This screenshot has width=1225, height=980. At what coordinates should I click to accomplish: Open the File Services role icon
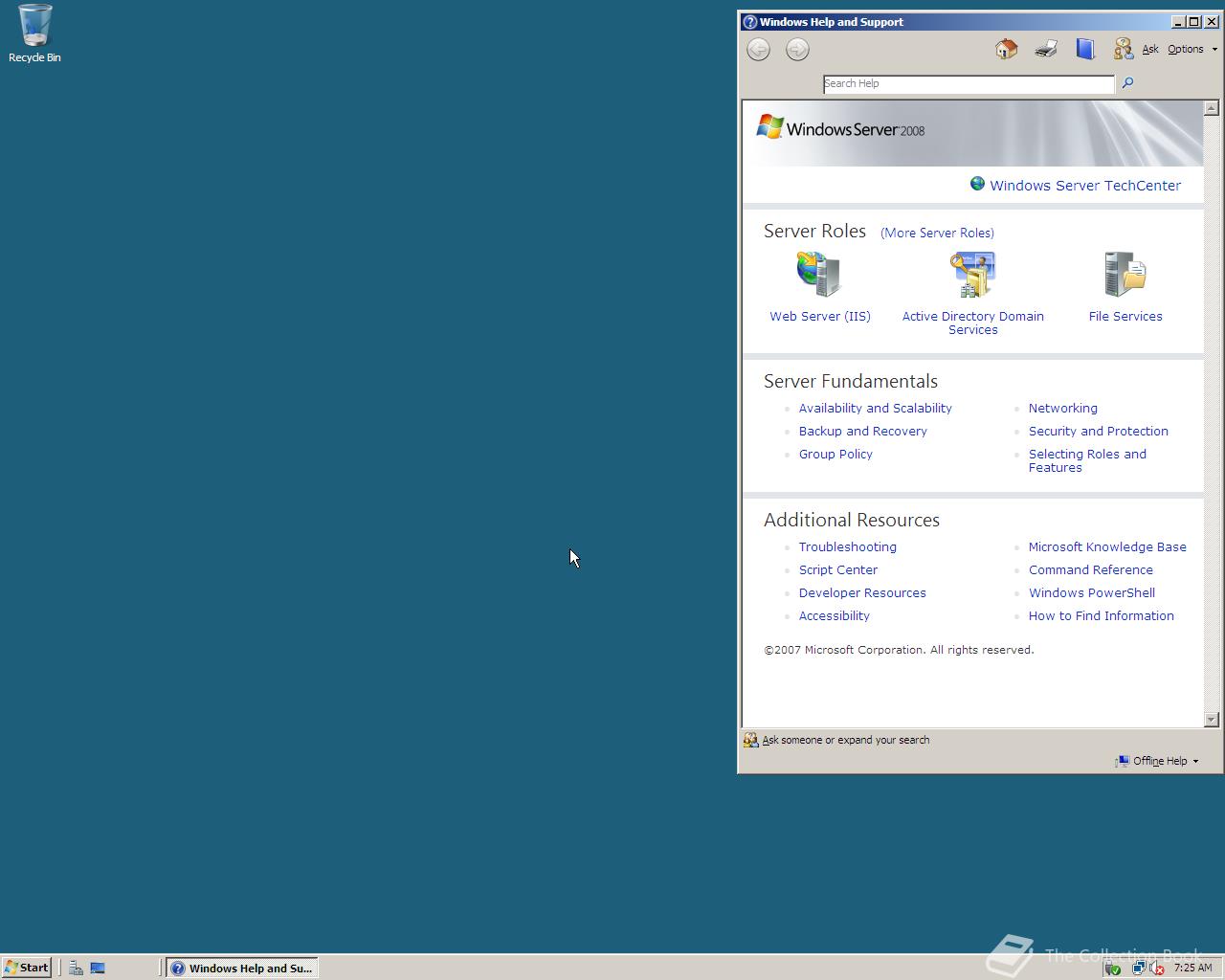1125,275
